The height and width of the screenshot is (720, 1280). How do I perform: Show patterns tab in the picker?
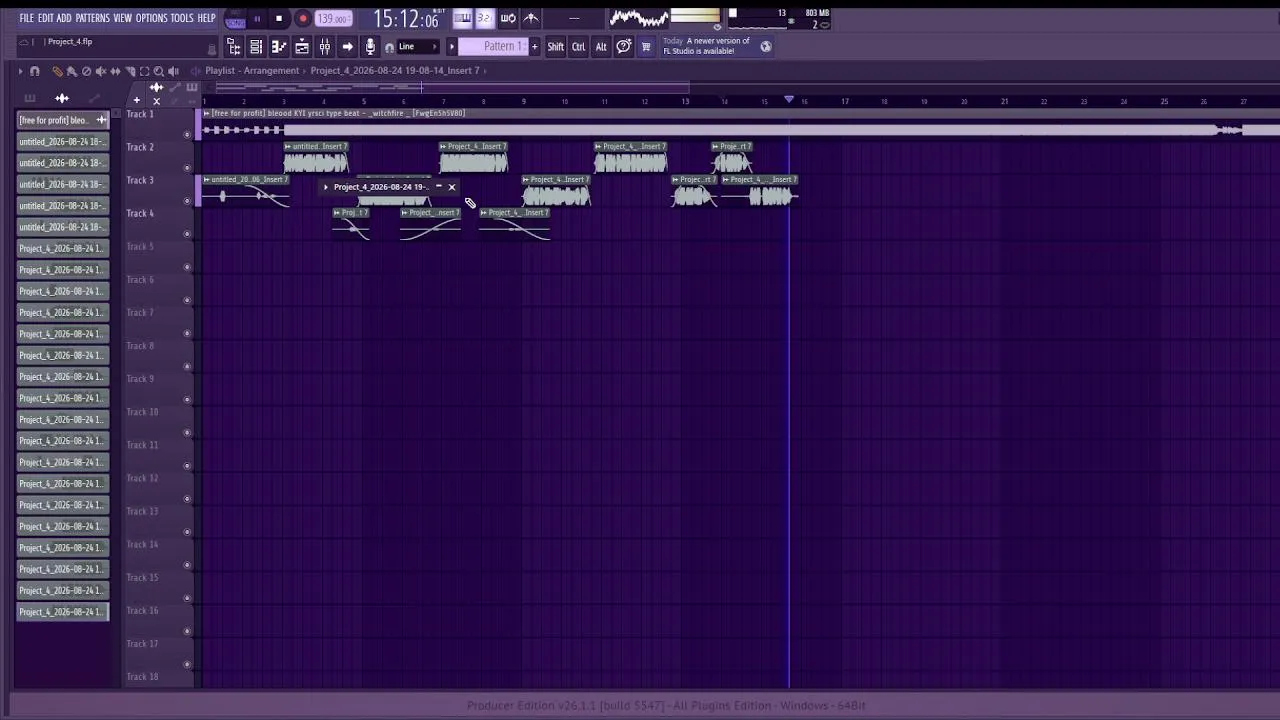click(x=30, y=98)
